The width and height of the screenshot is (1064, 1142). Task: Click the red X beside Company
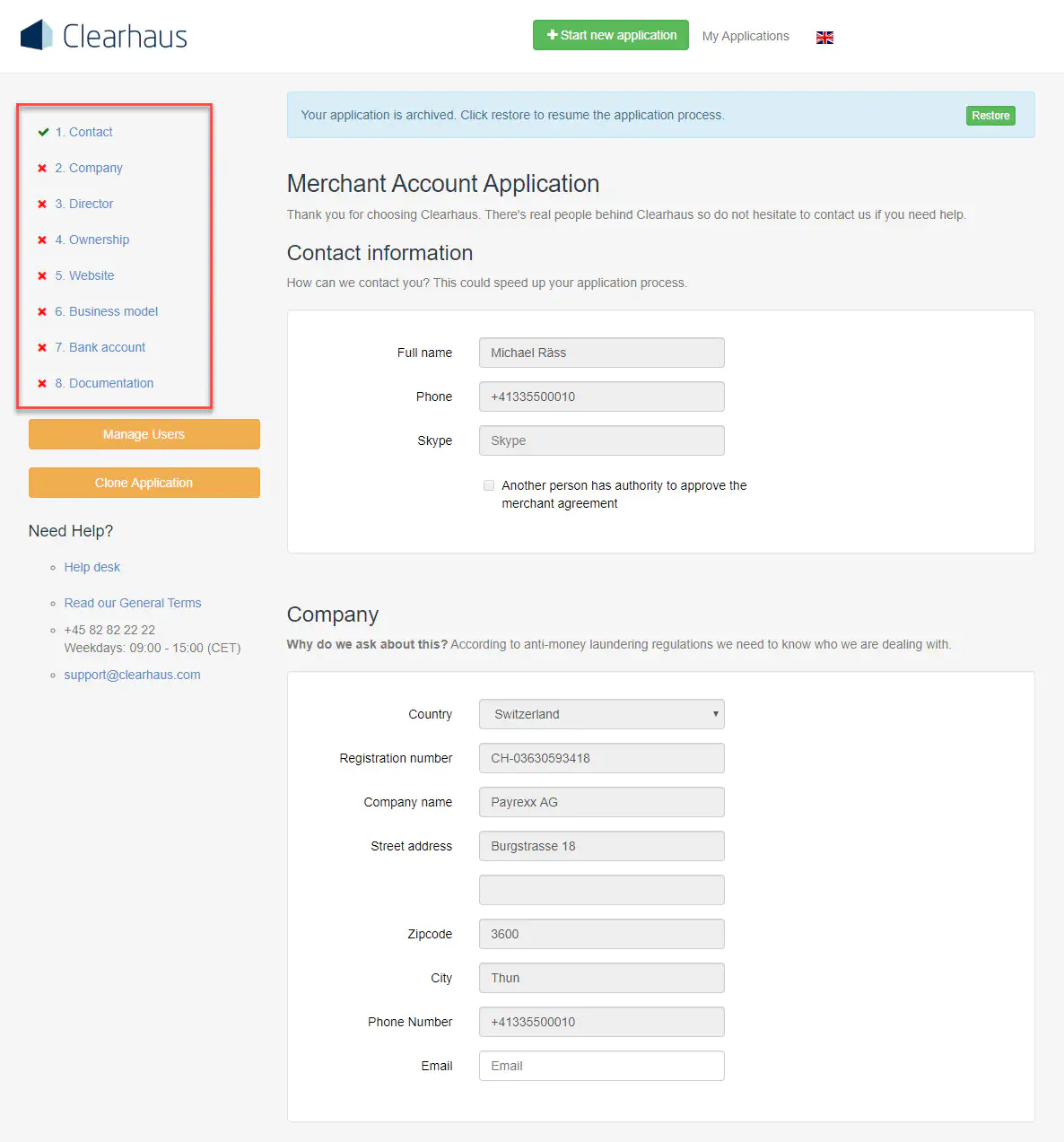coord(42,168)
